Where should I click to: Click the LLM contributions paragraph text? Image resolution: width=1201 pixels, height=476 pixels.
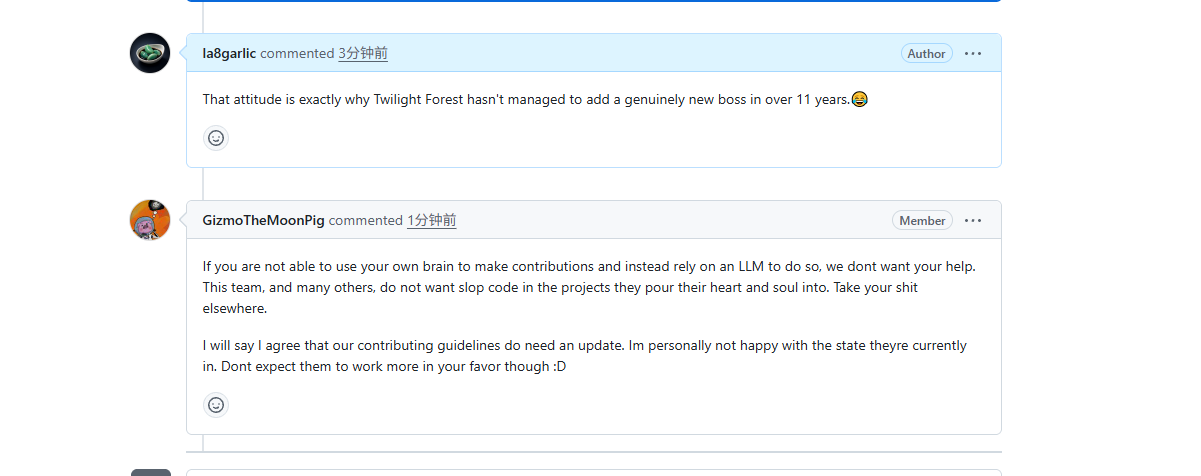(x=588, y=287)
